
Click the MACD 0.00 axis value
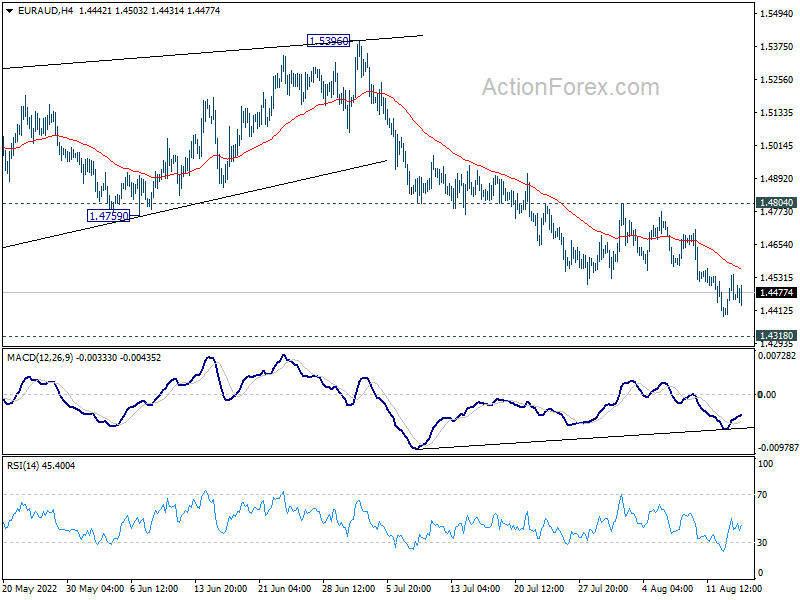click(767, 394)
